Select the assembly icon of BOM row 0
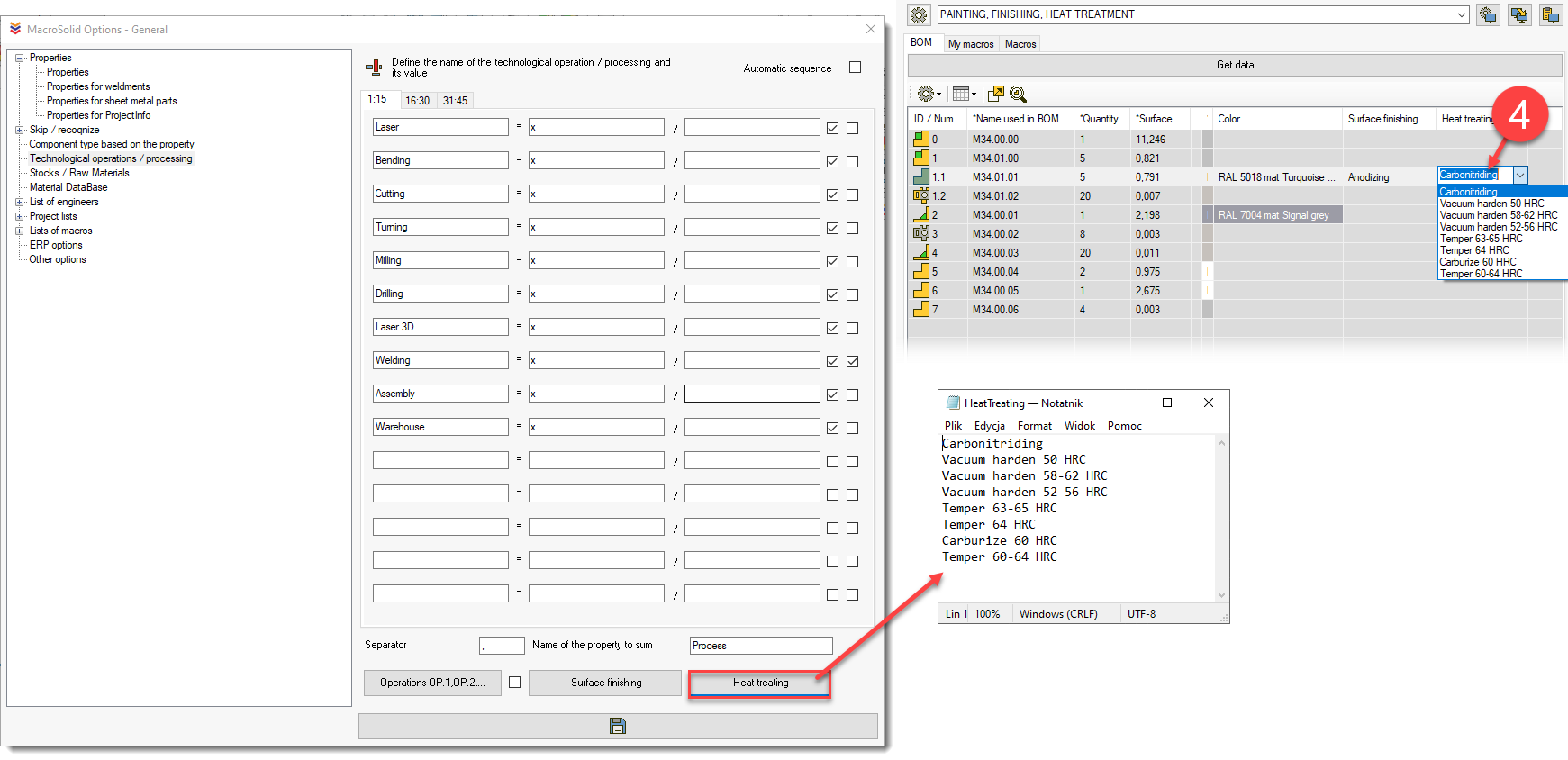The width and height of the screenshot is (1568, 760). (920, 139)
